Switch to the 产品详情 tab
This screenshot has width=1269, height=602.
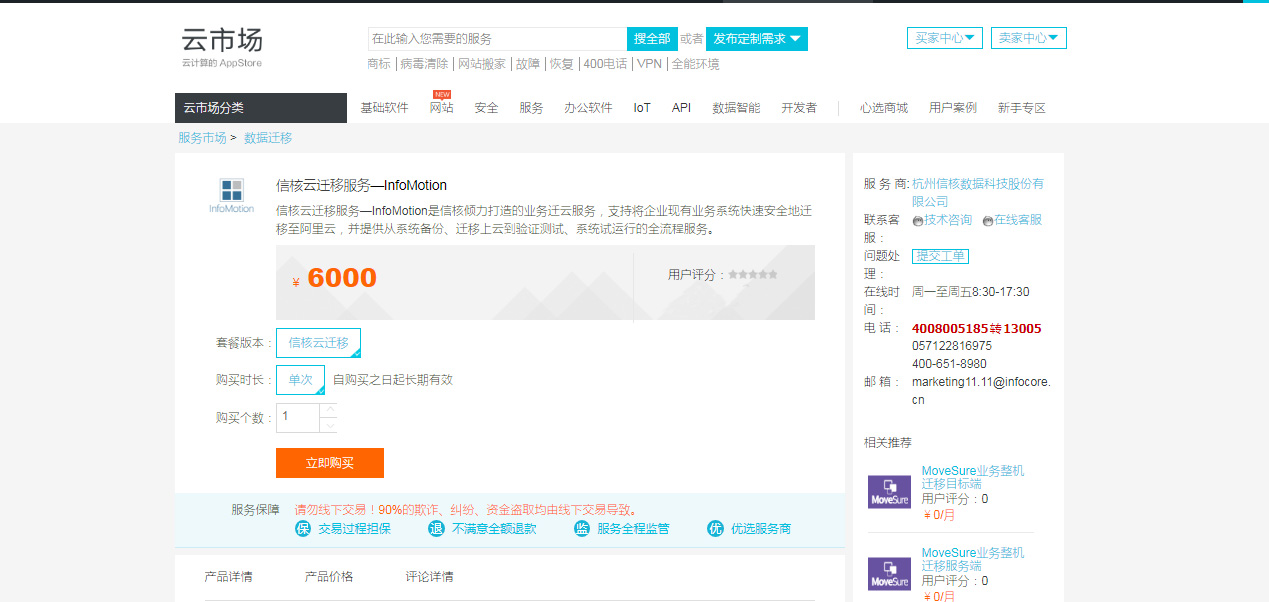[x=228, y=577]
